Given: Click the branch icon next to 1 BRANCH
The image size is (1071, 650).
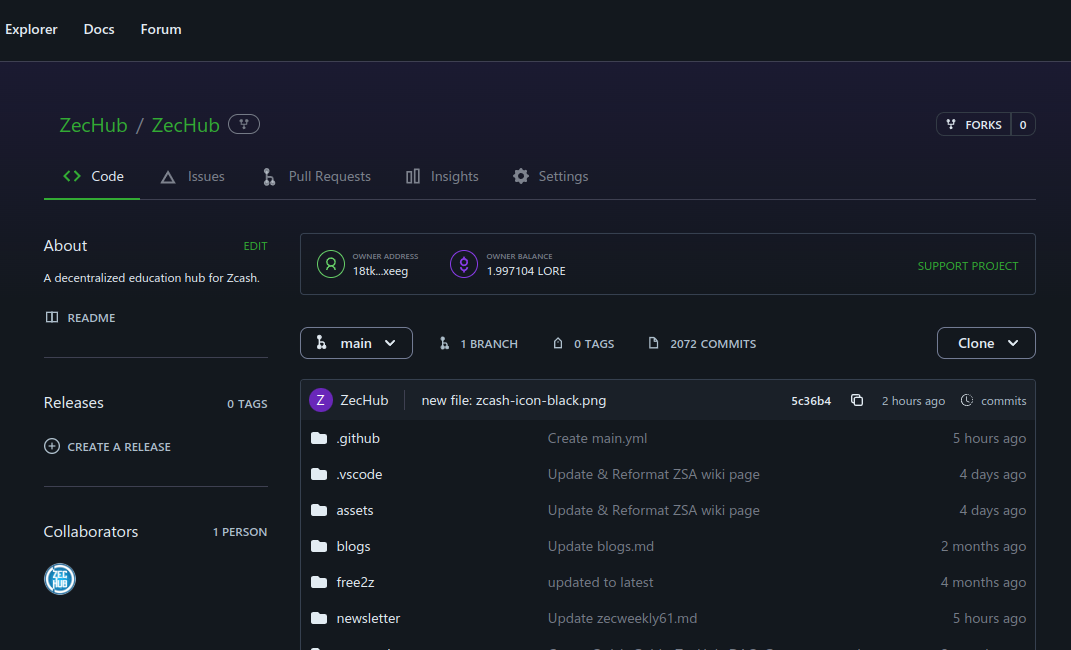Looking at the screenshot, I should point(444,343).
